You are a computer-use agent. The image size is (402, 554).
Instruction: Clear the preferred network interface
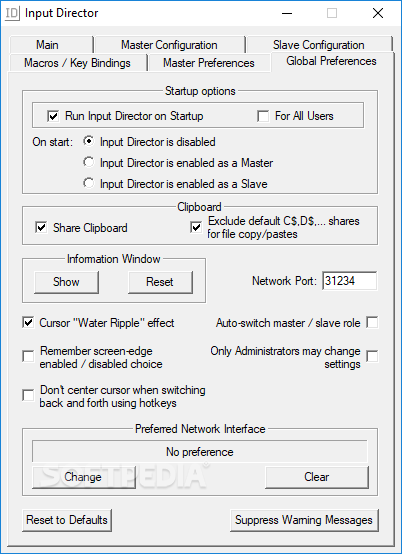(317, 477)
